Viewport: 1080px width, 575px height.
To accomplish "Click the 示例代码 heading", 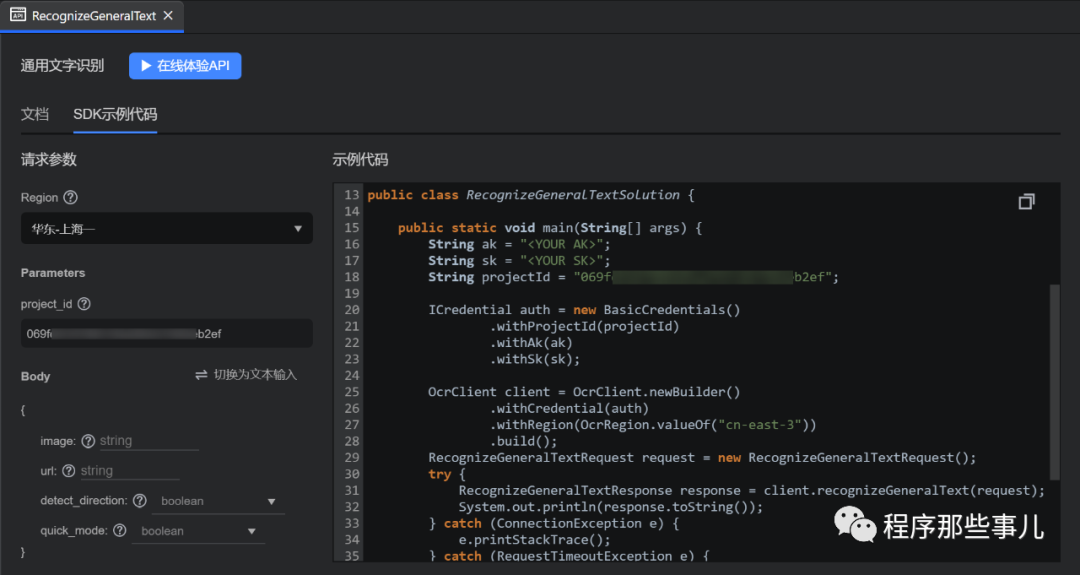I will pos(360,160).
